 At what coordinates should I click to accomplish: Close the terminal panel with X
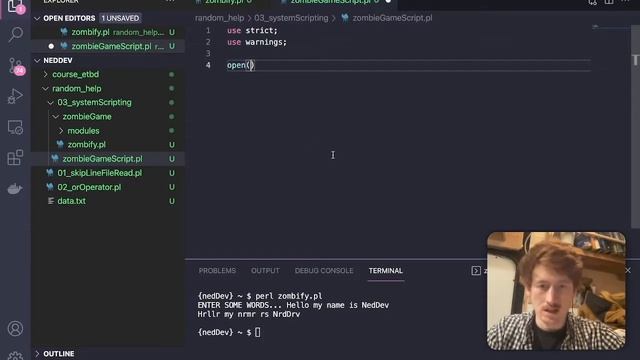pyautogui.click(x=628, y=270)
